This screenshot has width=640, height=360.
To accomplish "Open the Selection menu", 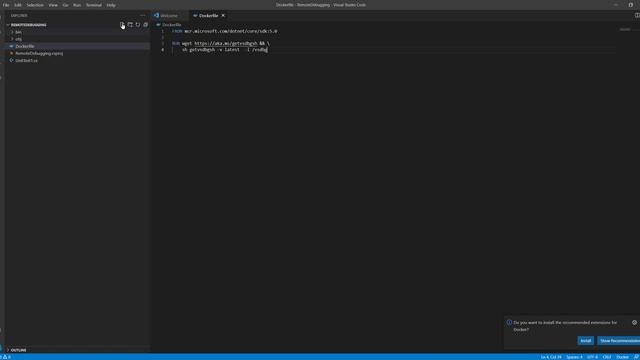I will coord(35,5).
